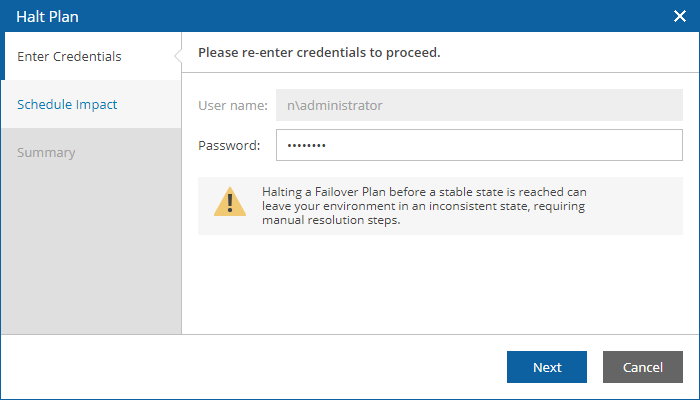Viewport: 700px width, 400px height.
Task: Click the Halt Plan title text
Action: [x=47, y=17]
